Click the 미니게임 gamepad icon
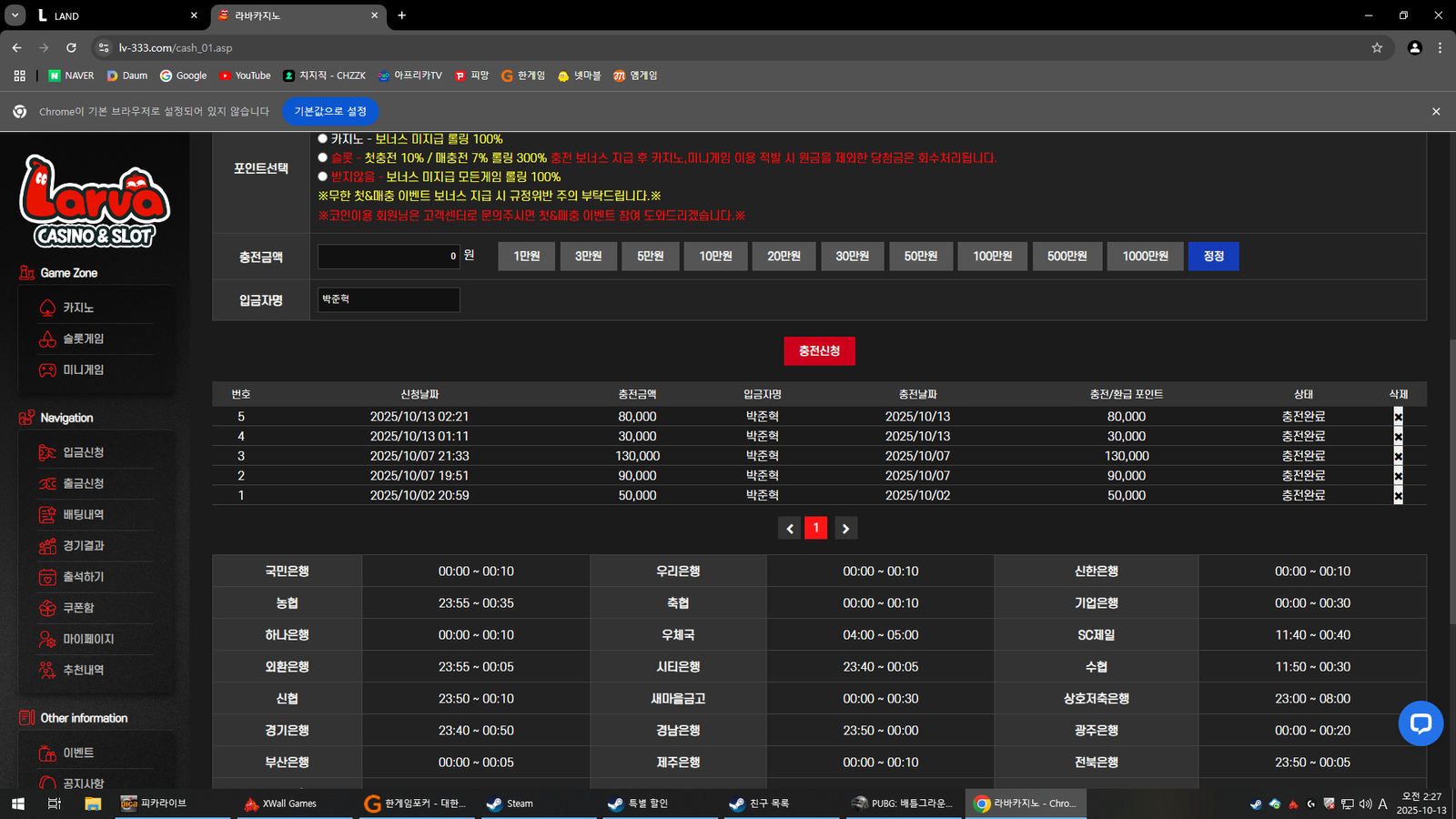This screenshot has height=819, width=1456. click(x=47, y=370)
